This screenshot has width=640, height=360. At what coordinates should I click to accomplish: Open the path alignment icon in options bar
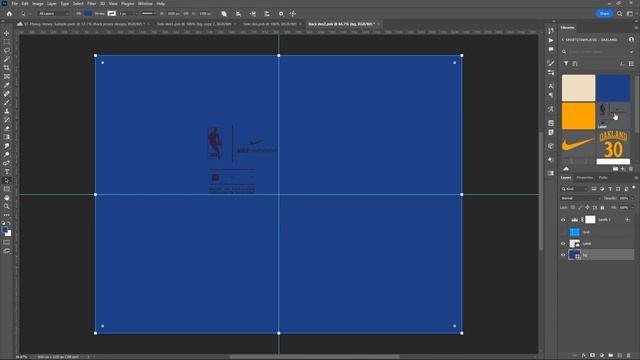click(x=238, y=13)
